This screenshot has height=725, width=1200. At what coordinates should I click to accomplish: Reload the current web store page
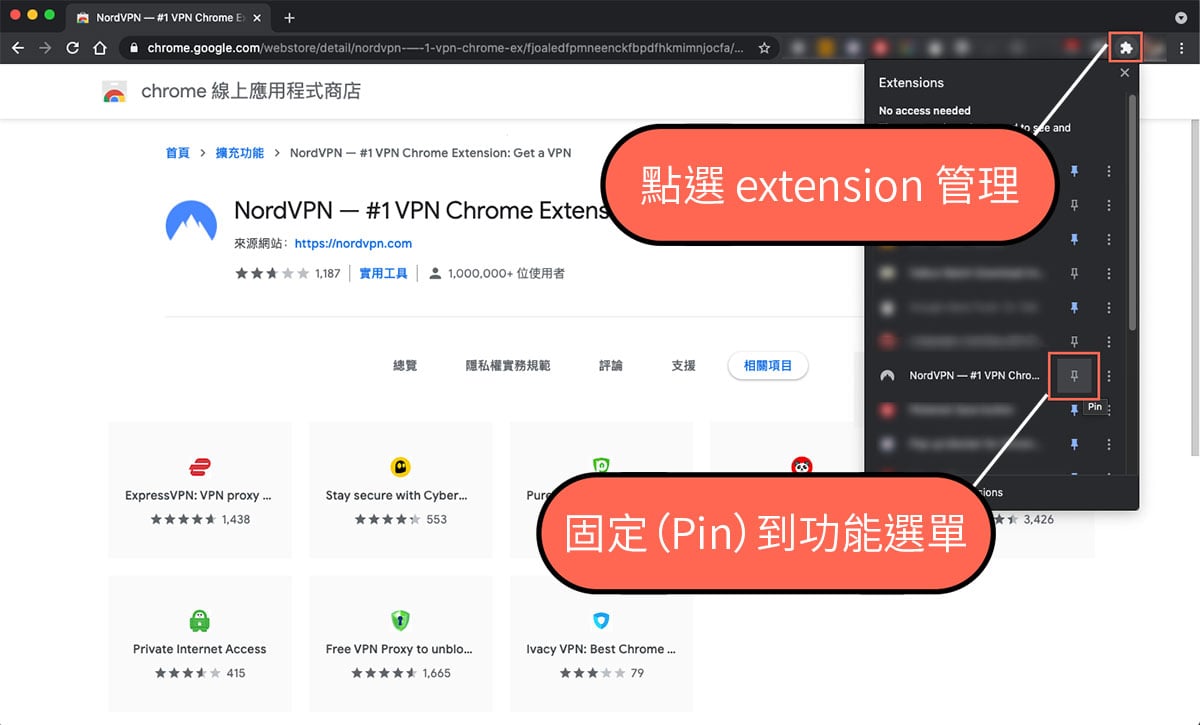pyautogui.click(x=73, y=47)
